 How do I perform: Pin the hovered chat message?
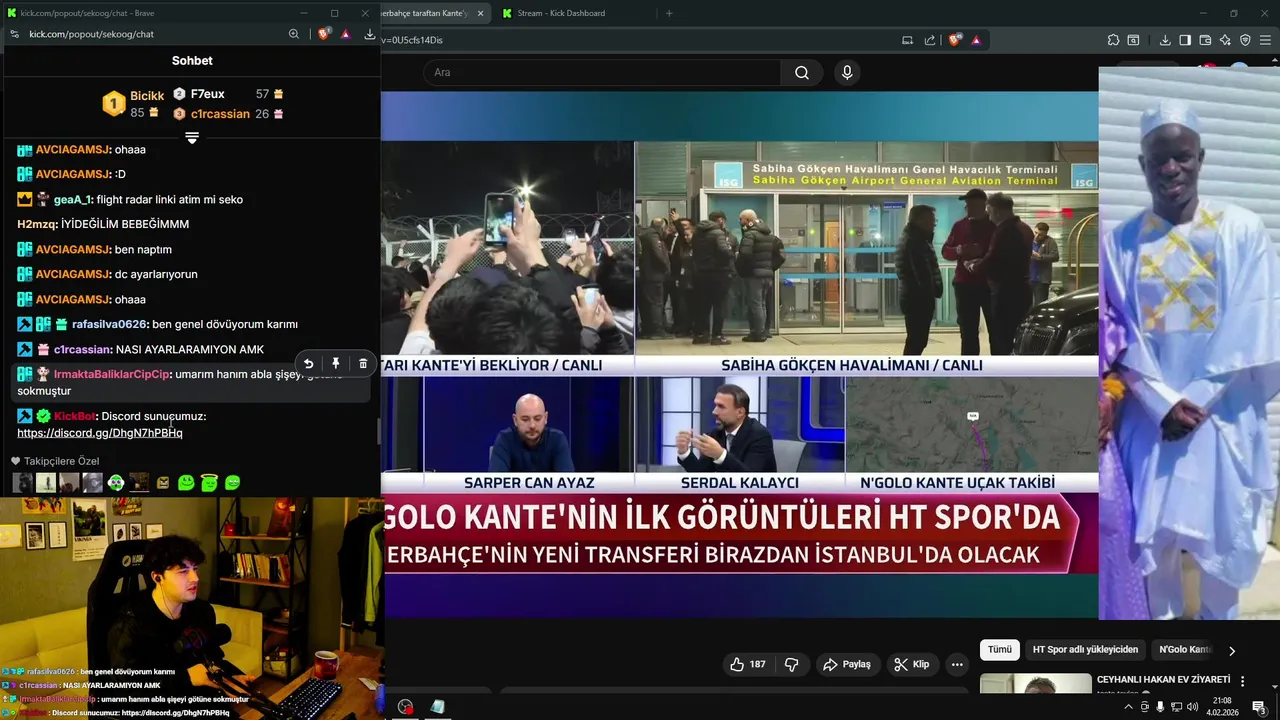[x=336, y=364]
